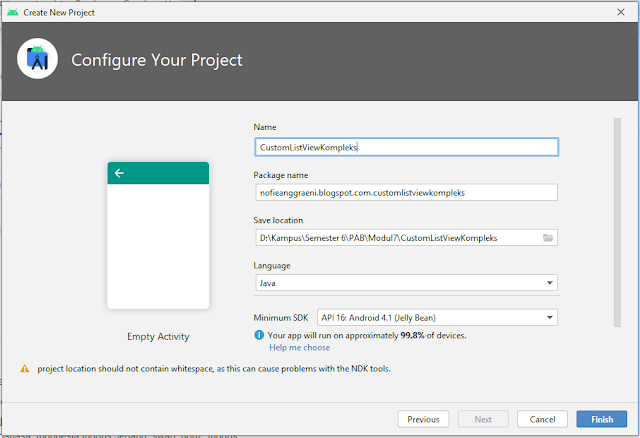Cancel project creation

click(542, 419)
